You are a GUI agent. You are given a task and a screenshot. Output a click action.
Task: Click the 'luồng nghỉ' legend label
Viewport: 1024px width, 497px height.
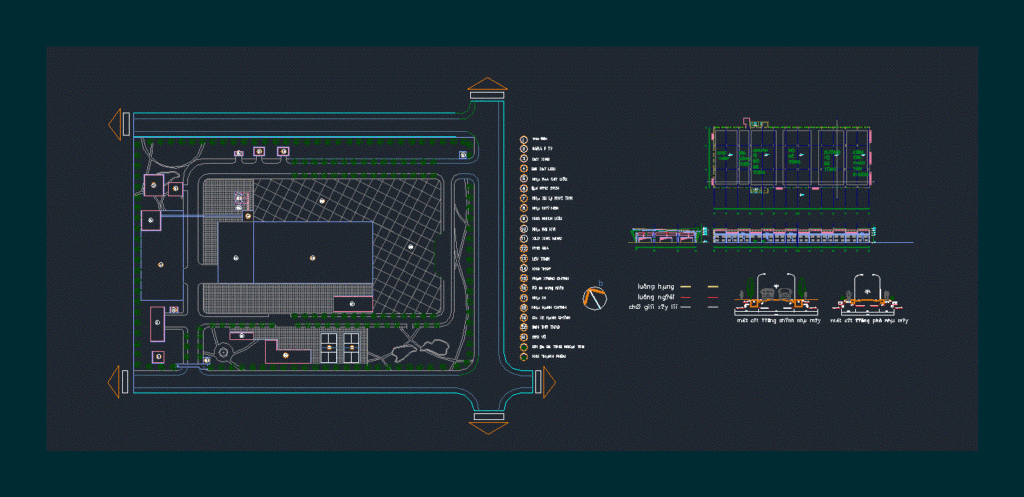655,296
